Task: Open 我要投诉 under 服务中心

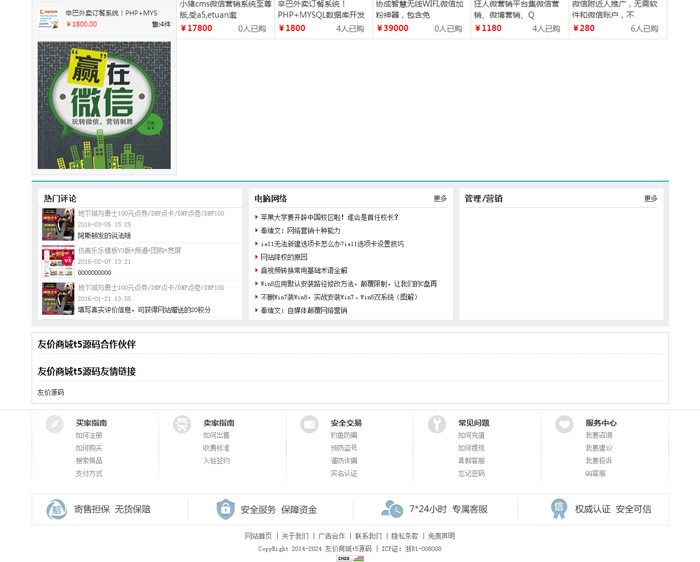Action: pyautogui.click(x=599, y=460)
